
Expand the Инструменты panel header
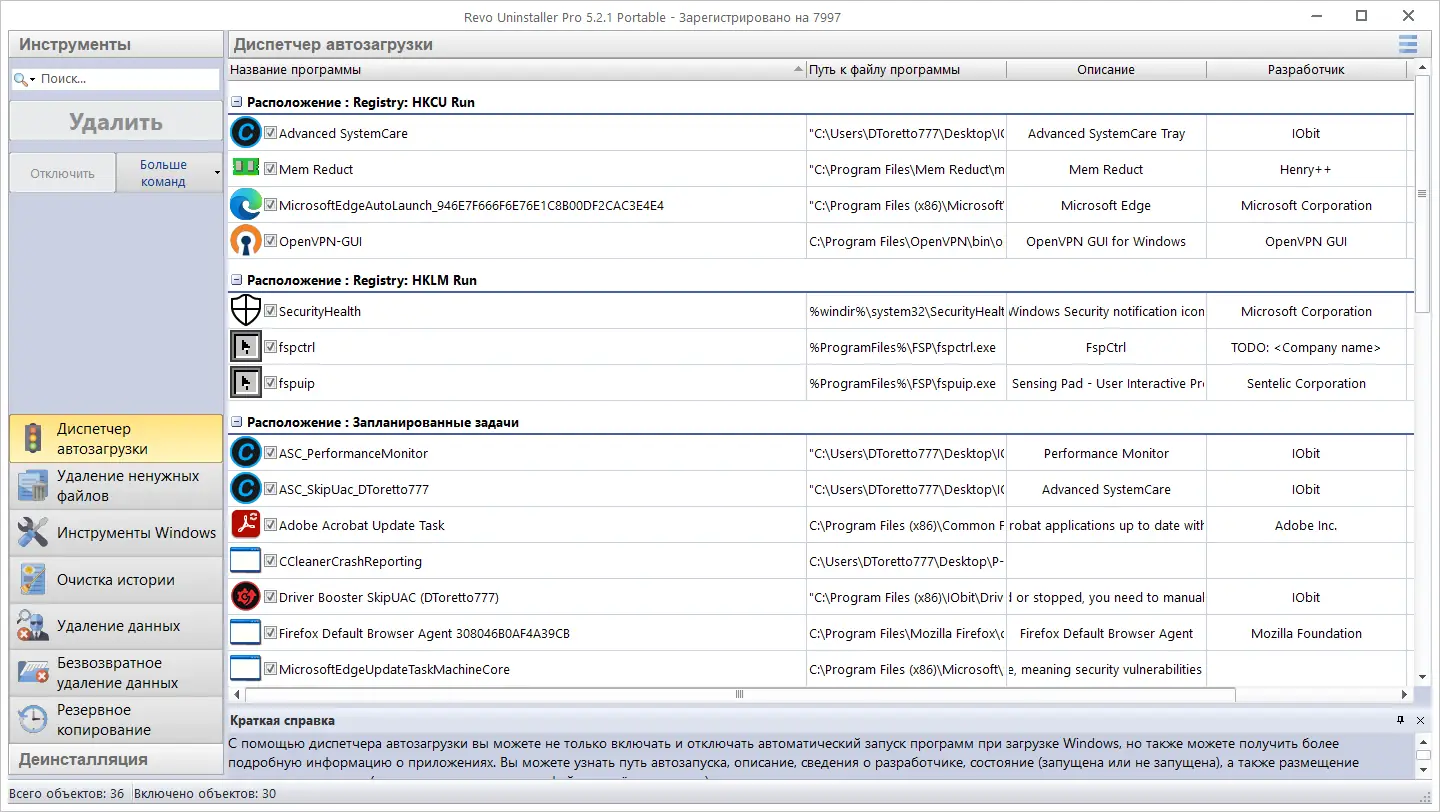(x=116, y=44)
